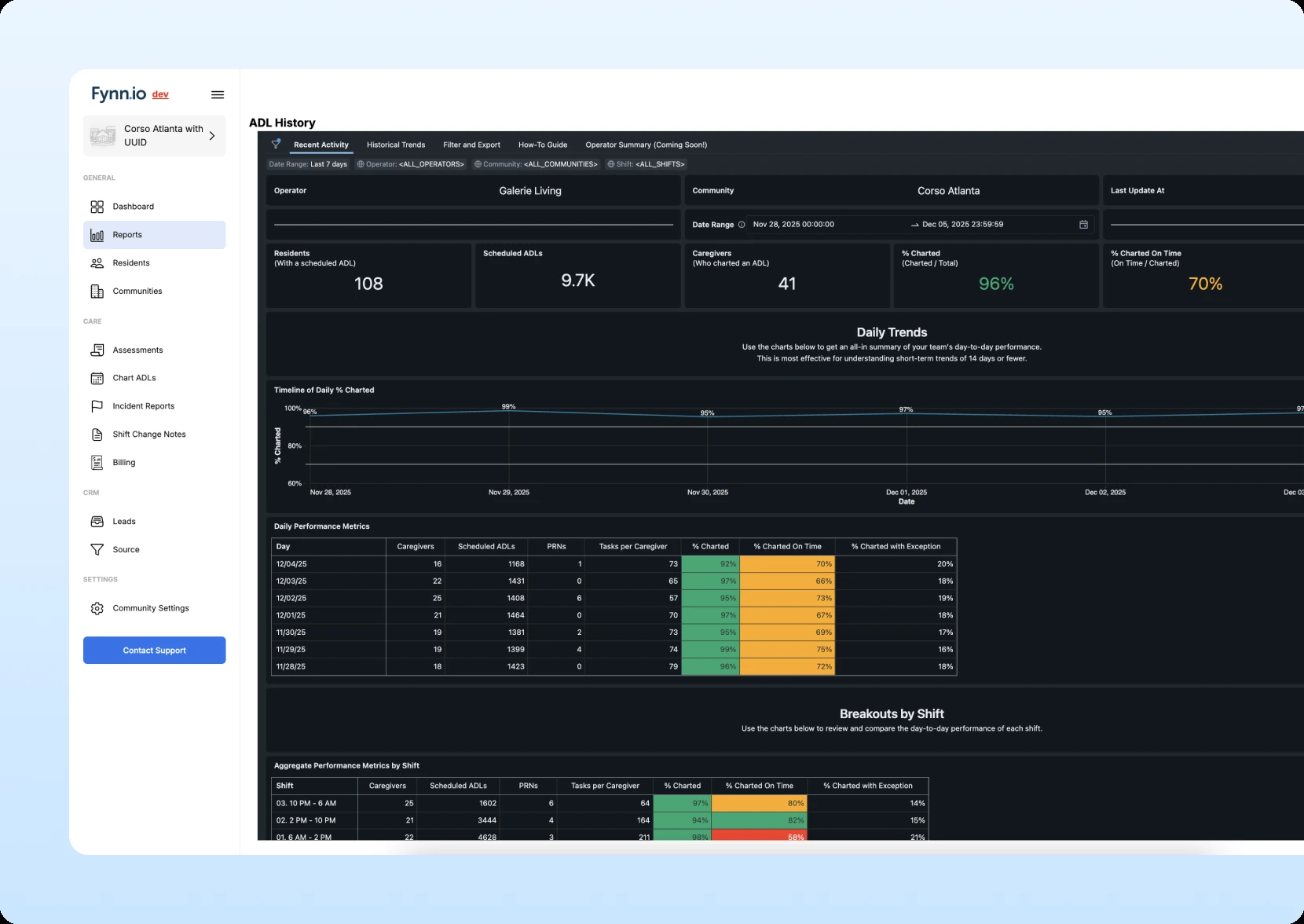Open Community Settings
The width and height of the screenshot is (1304, 924).
click(x=154, y=608)
